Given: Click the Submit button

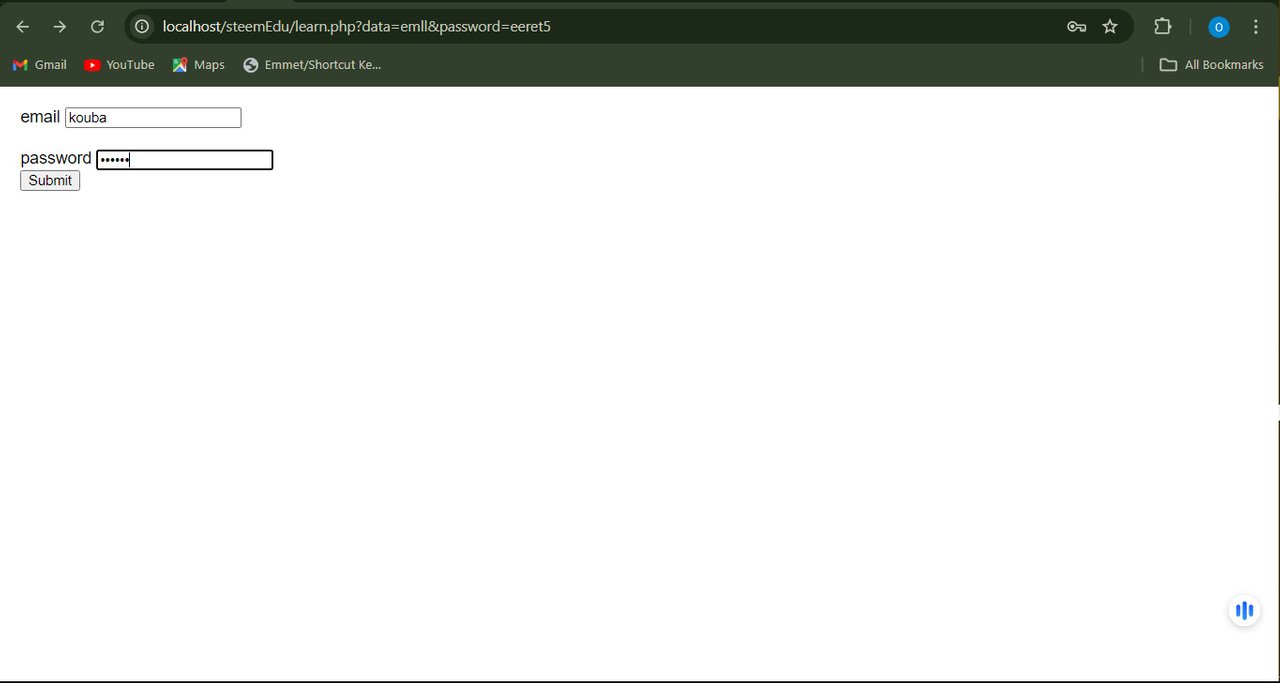Looking at the screenshot, I should [50, 181].
